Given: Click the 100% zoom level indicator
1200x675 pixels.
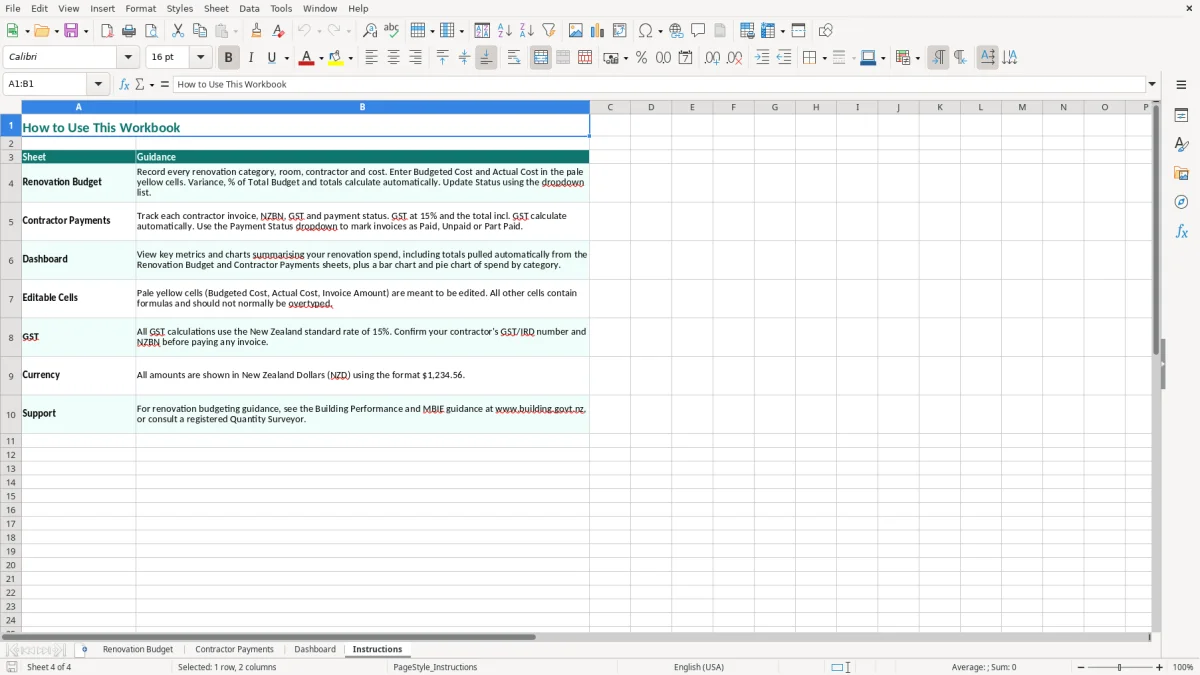Looking at the screenshot, I should 1183,667.
